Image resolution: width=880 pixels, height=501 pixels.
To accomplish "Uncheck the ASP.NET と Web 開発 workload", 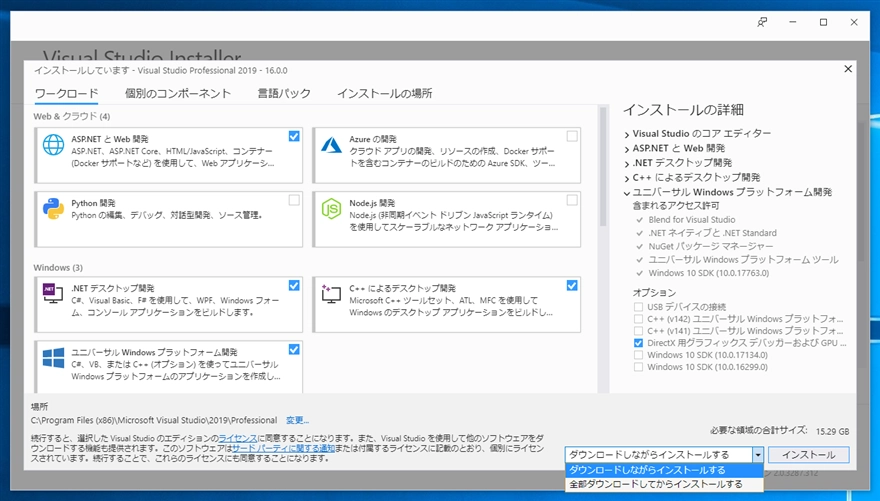I will point(294,136).
